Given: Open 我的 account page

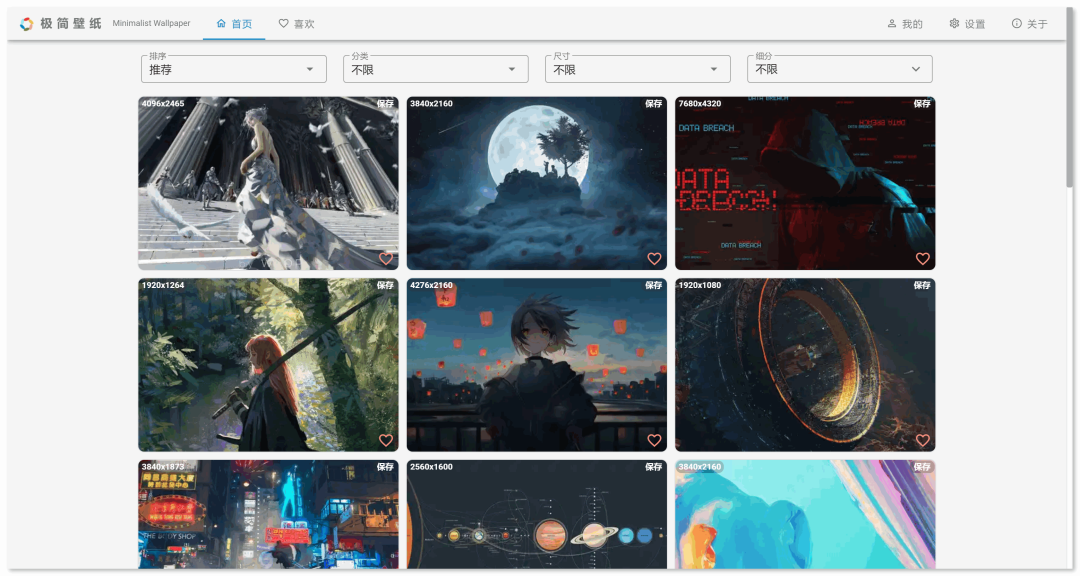Looking at the screenshot, I should (x=904, y=24).
